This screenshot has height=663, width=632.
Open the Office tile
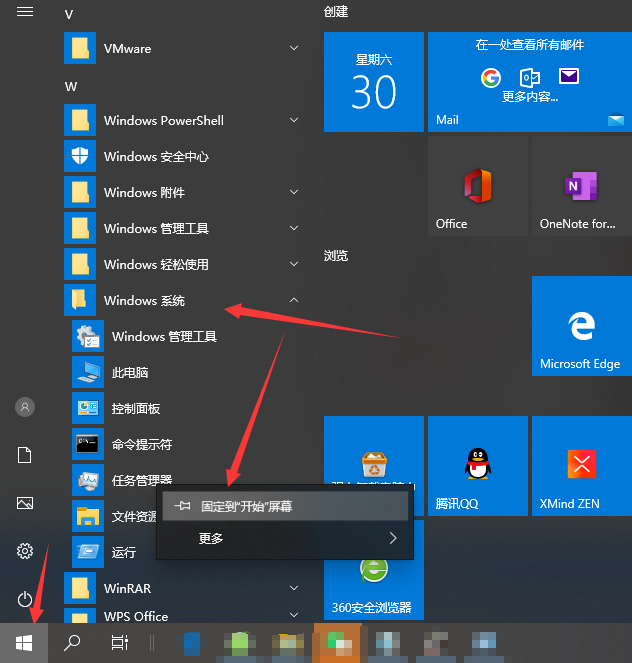point(478,186)
